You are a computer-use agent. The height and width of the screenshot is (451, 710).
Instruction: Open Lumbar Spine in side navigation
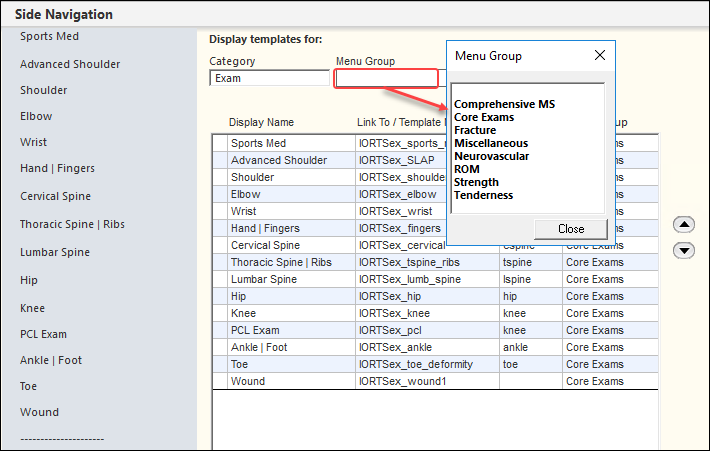click(x=55, y=252)
